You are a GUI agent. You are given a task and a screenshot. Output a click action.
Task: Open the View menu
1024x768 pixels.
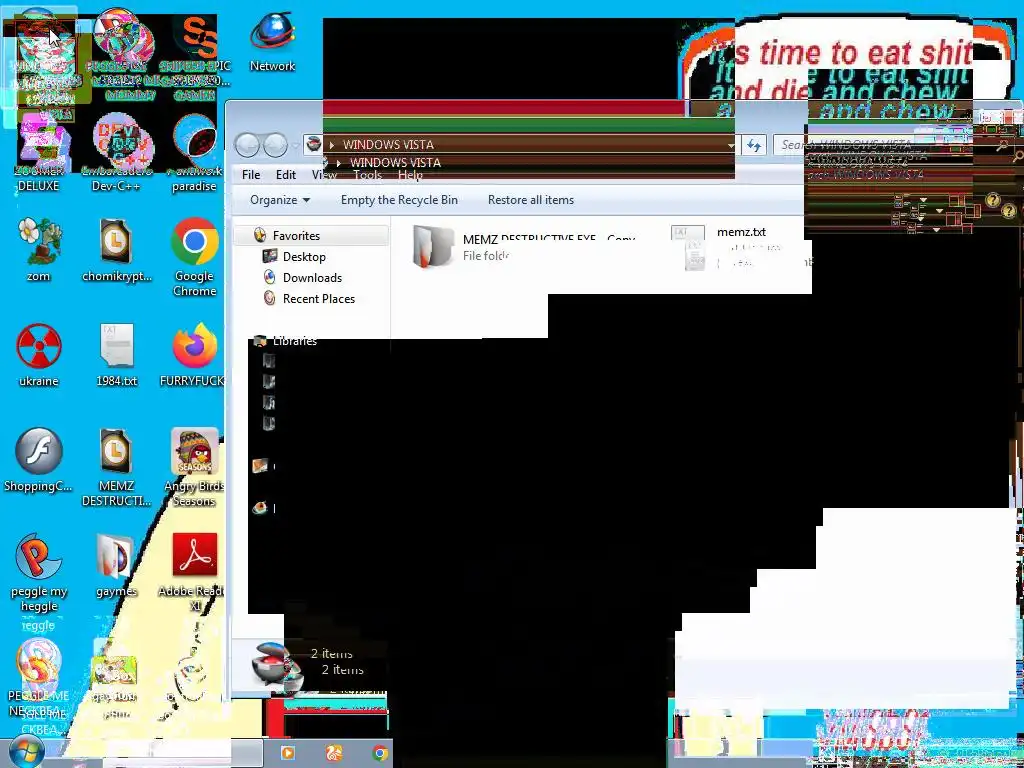click(x=324, y=175)
